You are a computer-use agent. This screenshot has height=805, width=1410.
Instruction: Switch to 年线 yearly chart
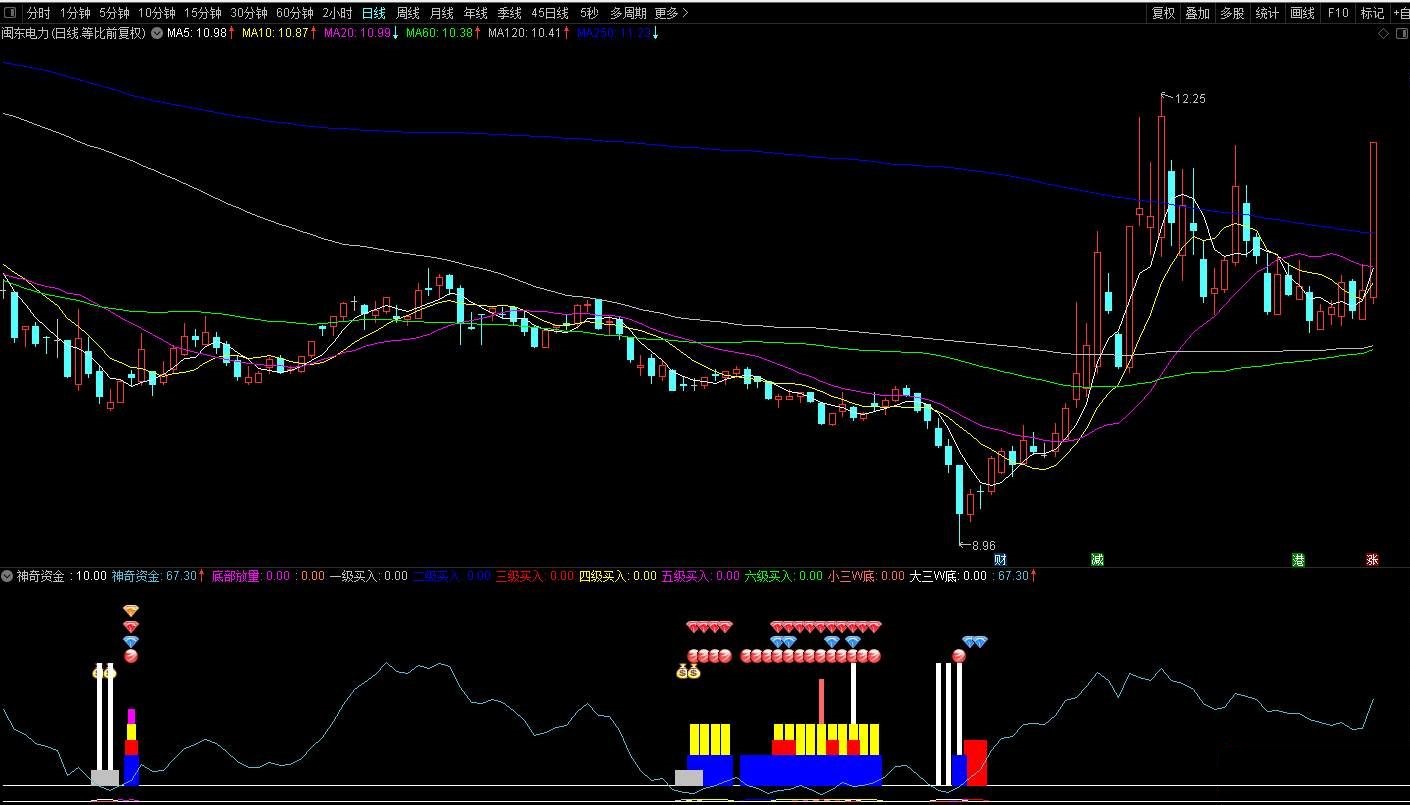(475, 13)
